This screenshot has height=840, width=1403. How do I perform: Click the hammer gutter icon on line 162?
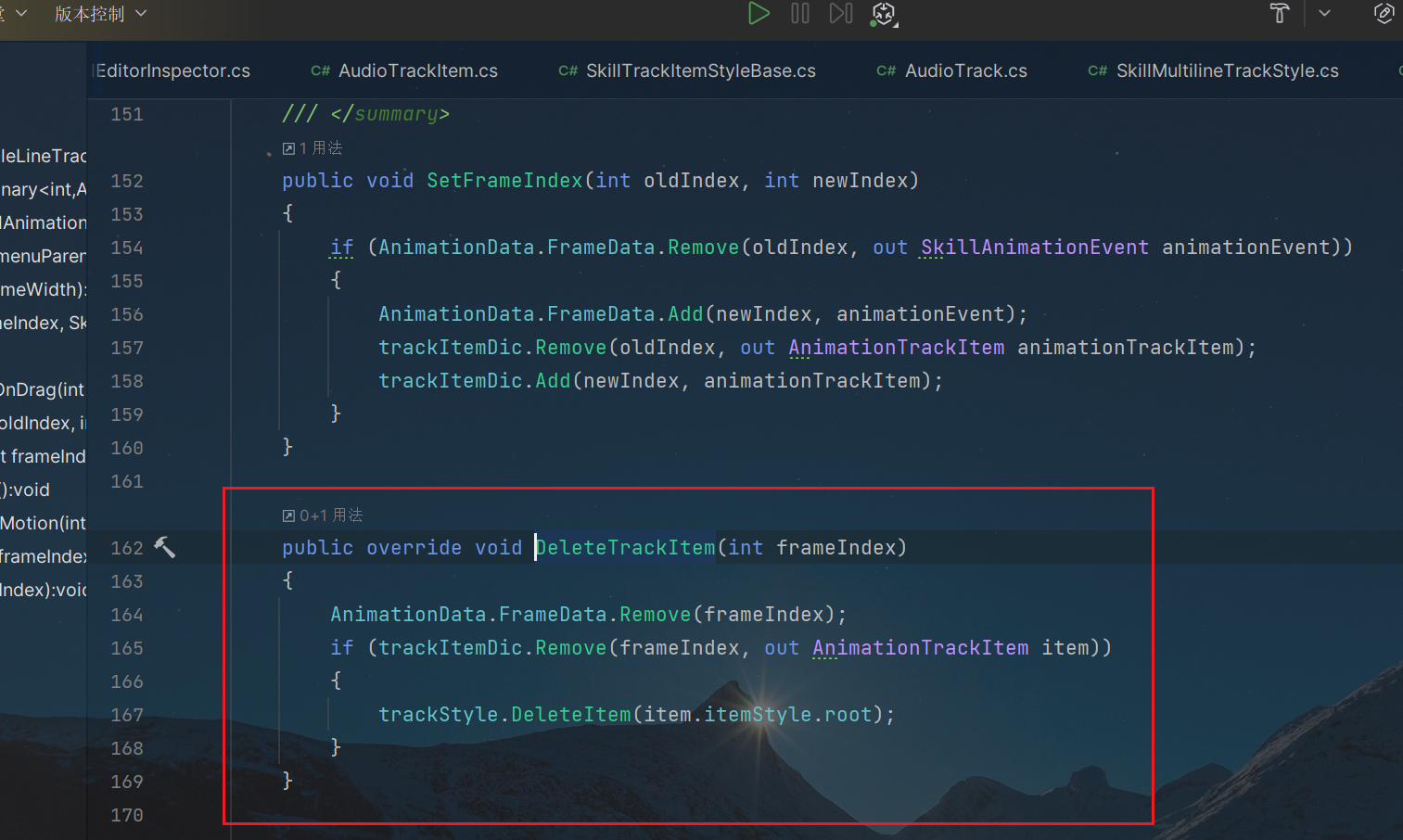coord(164,548)
